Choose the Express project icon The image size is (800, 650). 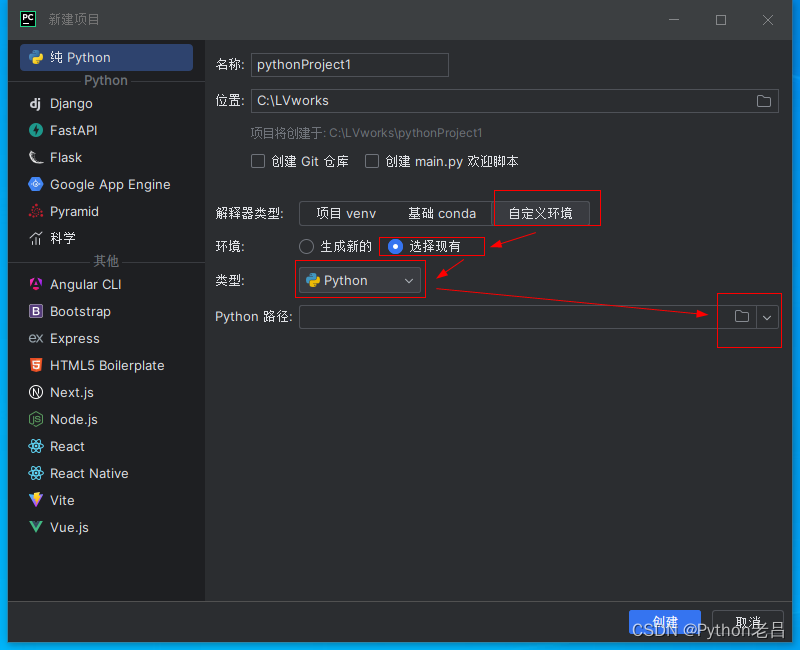click(36, 338)
